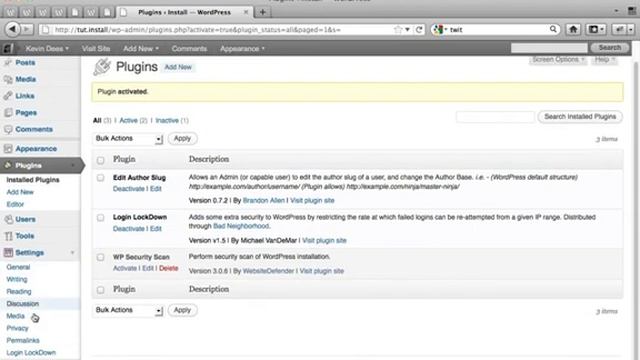
Task: Open bookmark star dropdown arrow
Action: 407,29
